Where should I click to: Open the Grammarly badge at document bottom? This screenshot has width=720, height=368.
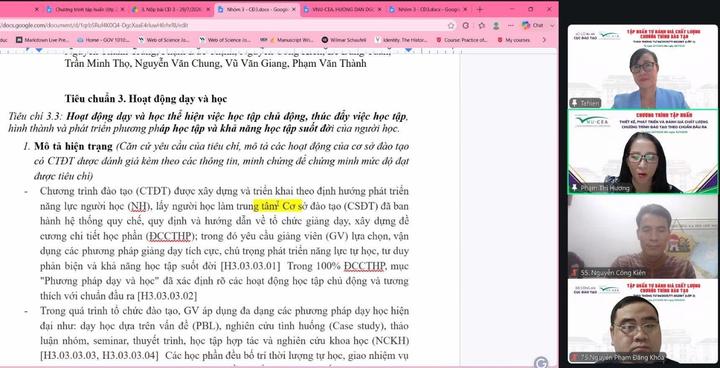click(x=541, y=362)
